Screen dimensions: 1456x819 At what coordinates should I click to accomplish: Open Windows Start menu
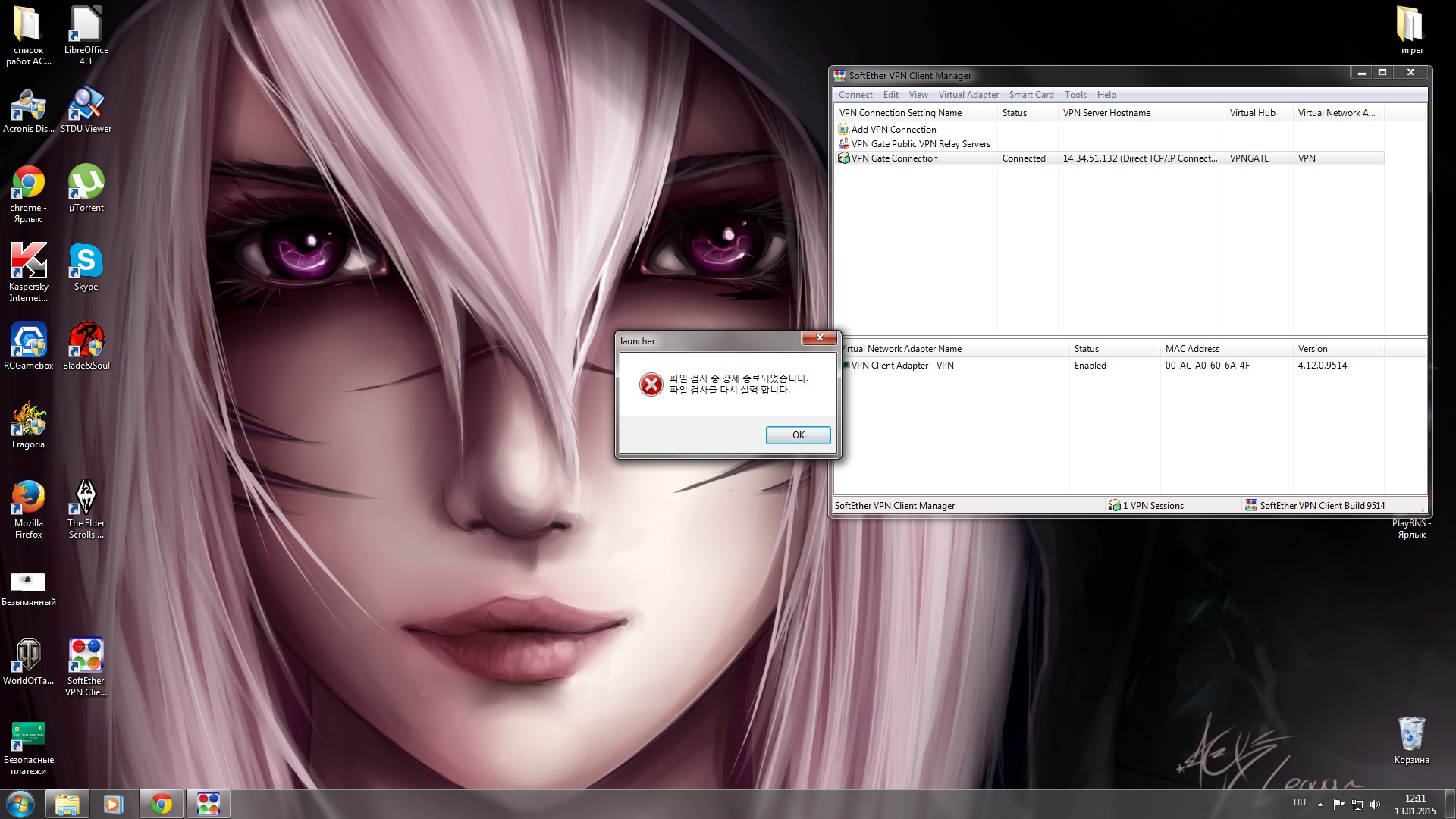20,804
